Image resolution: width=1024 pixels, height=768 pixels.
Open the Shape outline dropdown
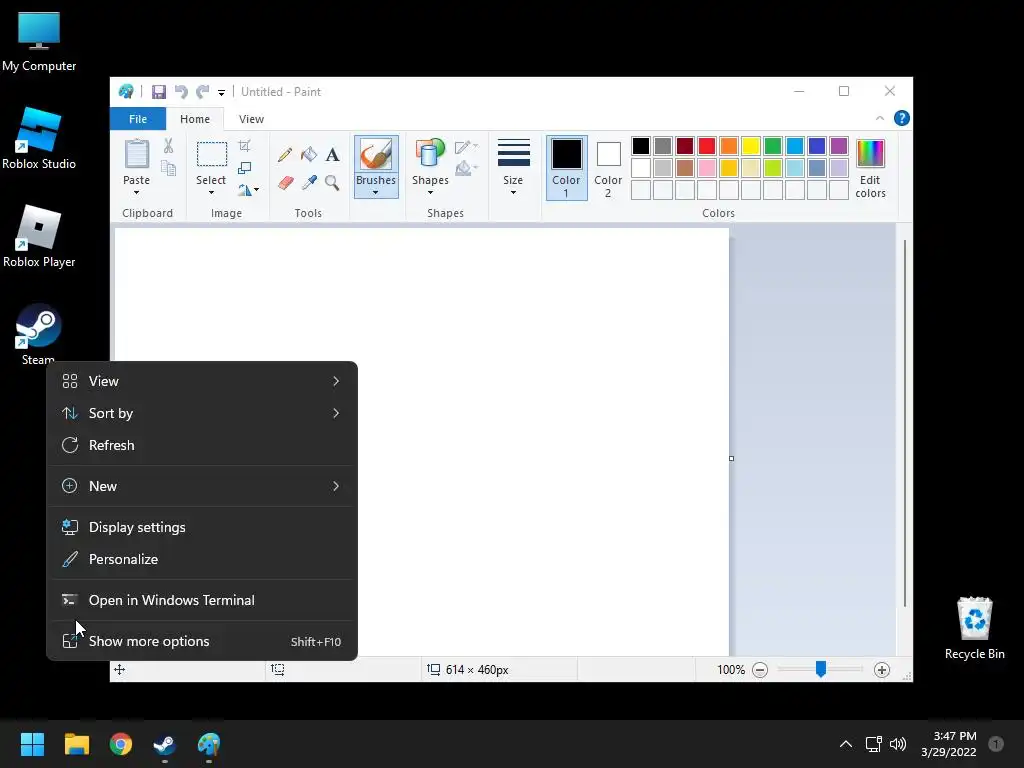pos(466,146)
